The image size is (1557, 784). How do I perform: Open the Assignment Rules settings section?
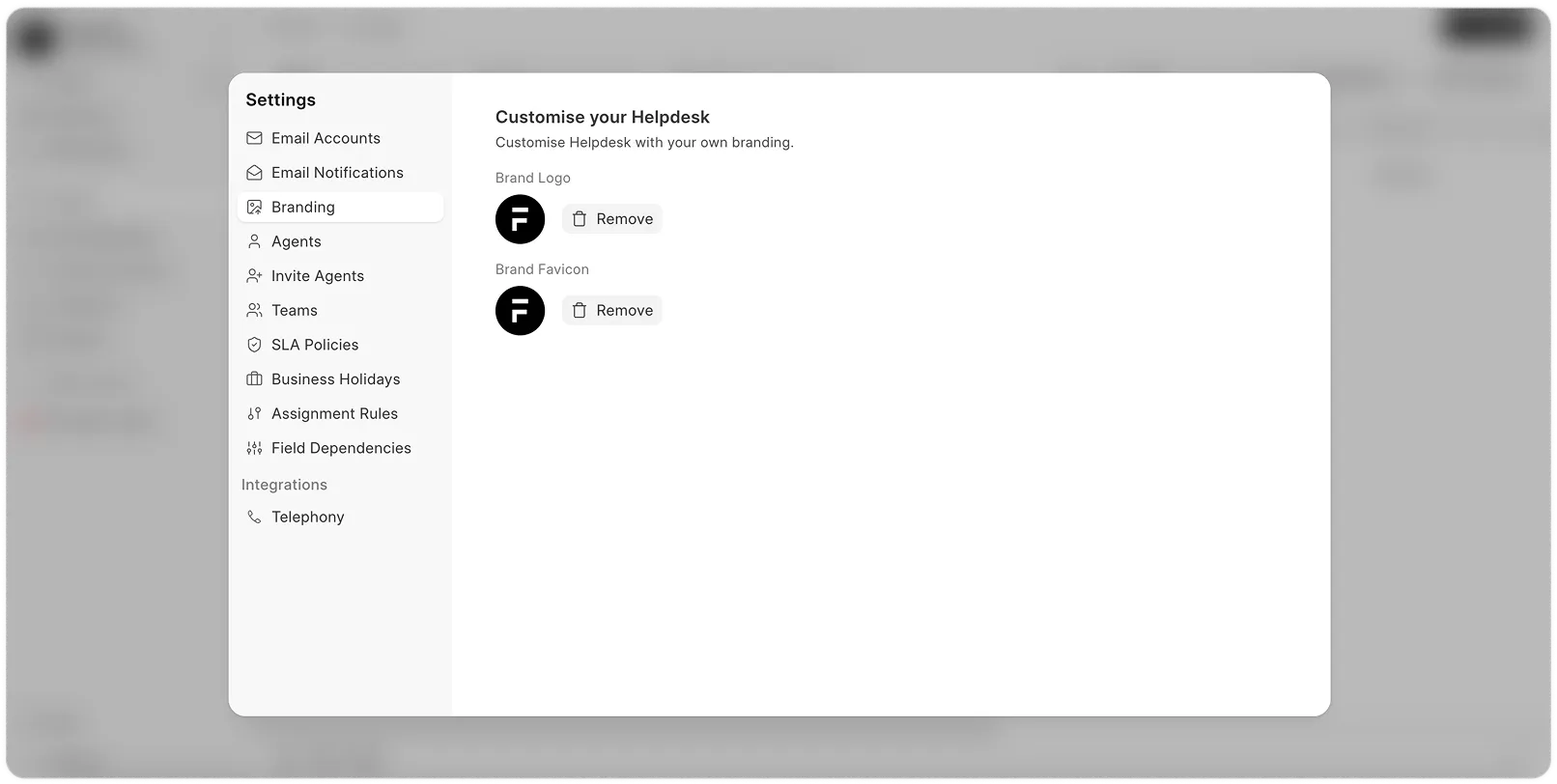(x=334, y=414)
